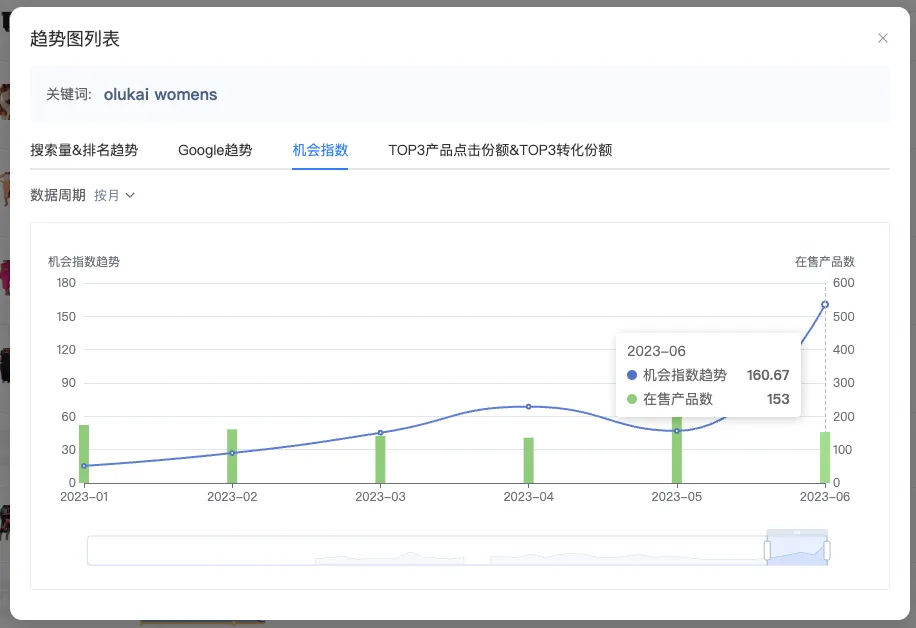Click the green bar for 2023-04
916x628 pixels.
pos(529,460)
